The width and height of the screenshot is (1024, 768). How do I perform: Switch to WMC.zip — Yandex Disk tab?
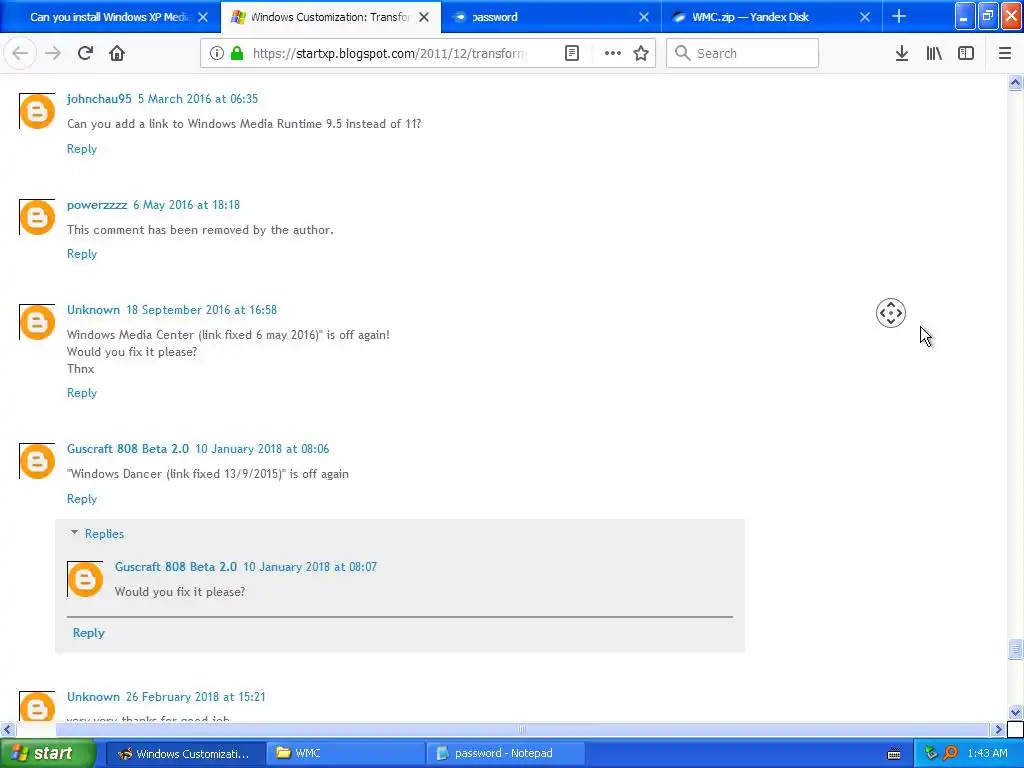pos(772,17)
